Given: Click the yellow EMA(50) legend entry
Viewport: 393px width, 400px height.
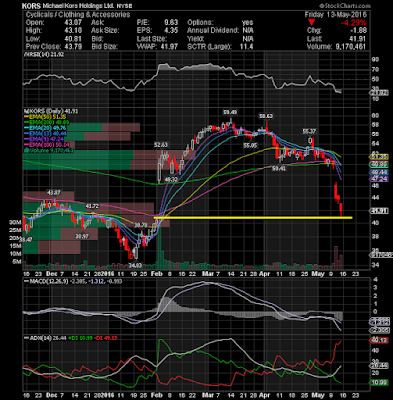Looking at the screenshot, I should click(x=45, y=117).
